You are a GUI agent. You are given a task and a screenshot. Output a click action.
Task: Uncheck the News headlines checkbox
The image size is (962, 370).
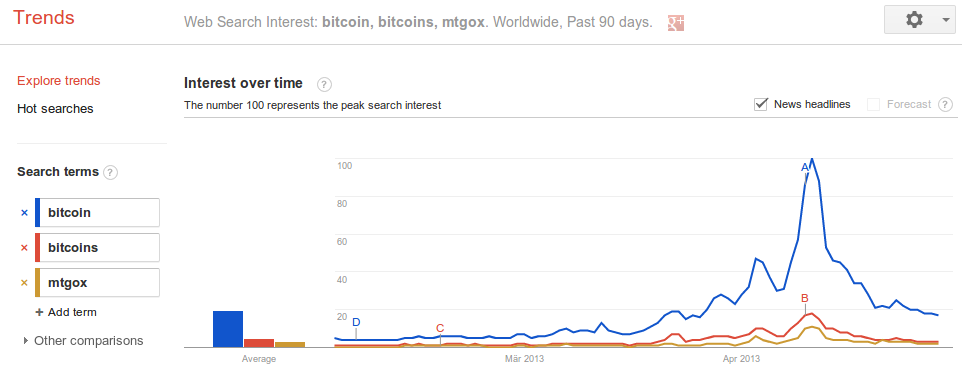[x=761, y=104]
